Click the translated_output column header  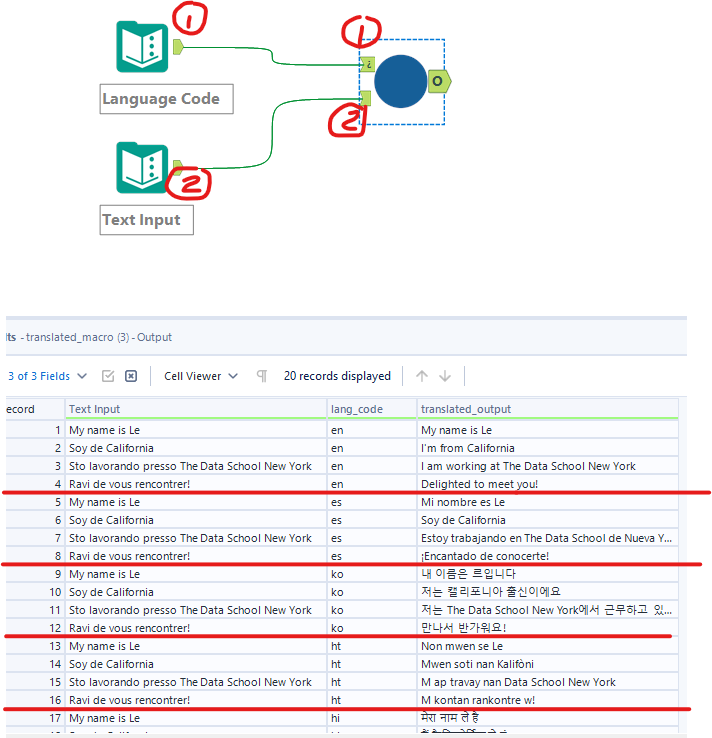[x=548, y=409]
